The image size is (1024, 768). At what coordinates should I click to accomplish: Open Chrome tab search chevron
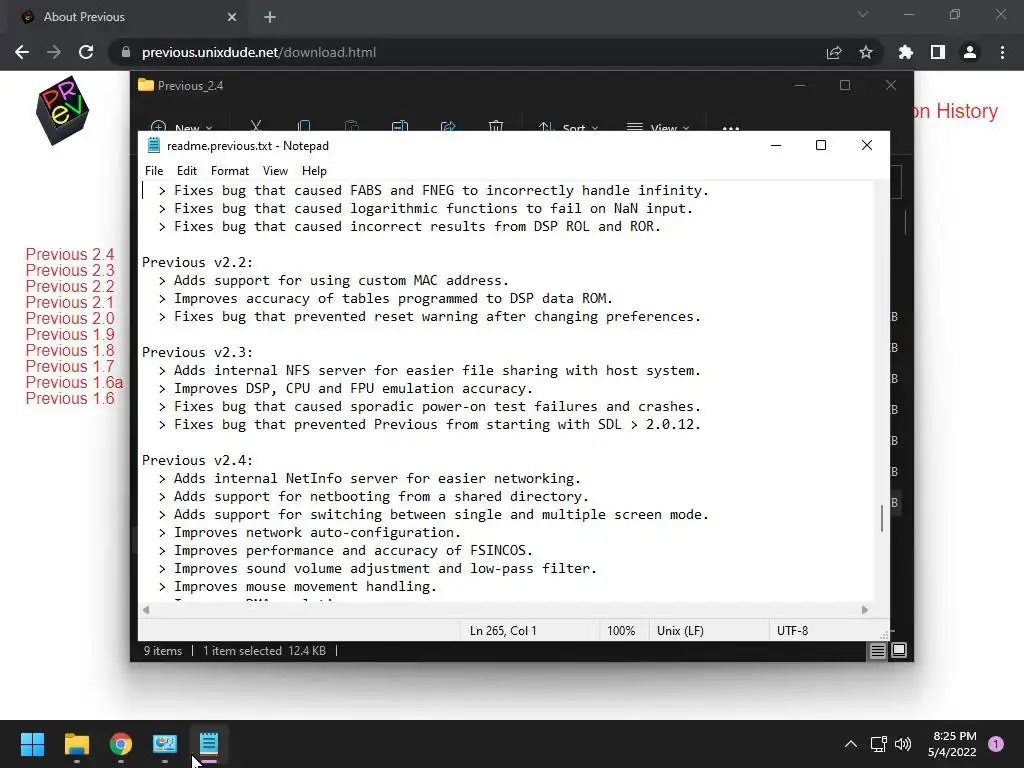(x=863, y=14)
